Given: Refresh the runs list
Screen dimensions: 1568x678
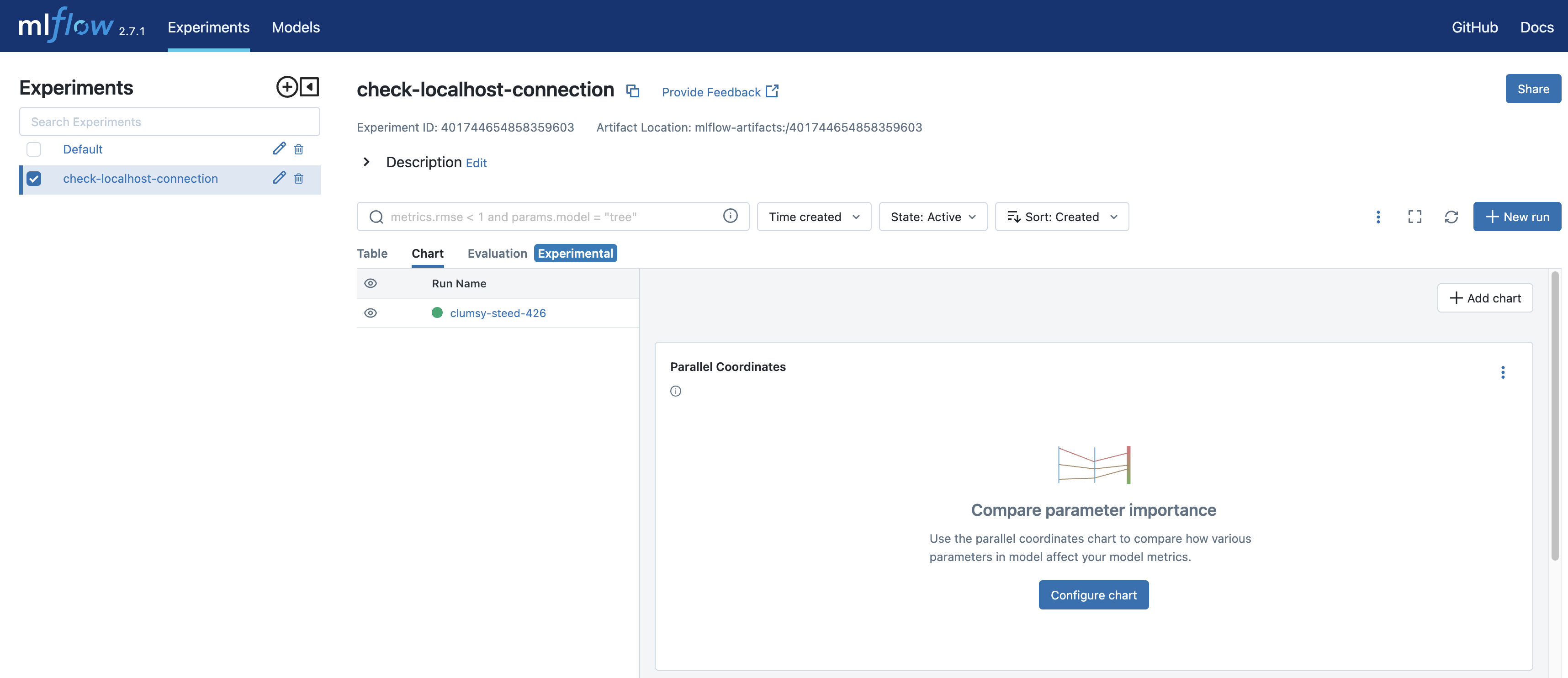Looking at the screenshot, I should coord(1452,217).
